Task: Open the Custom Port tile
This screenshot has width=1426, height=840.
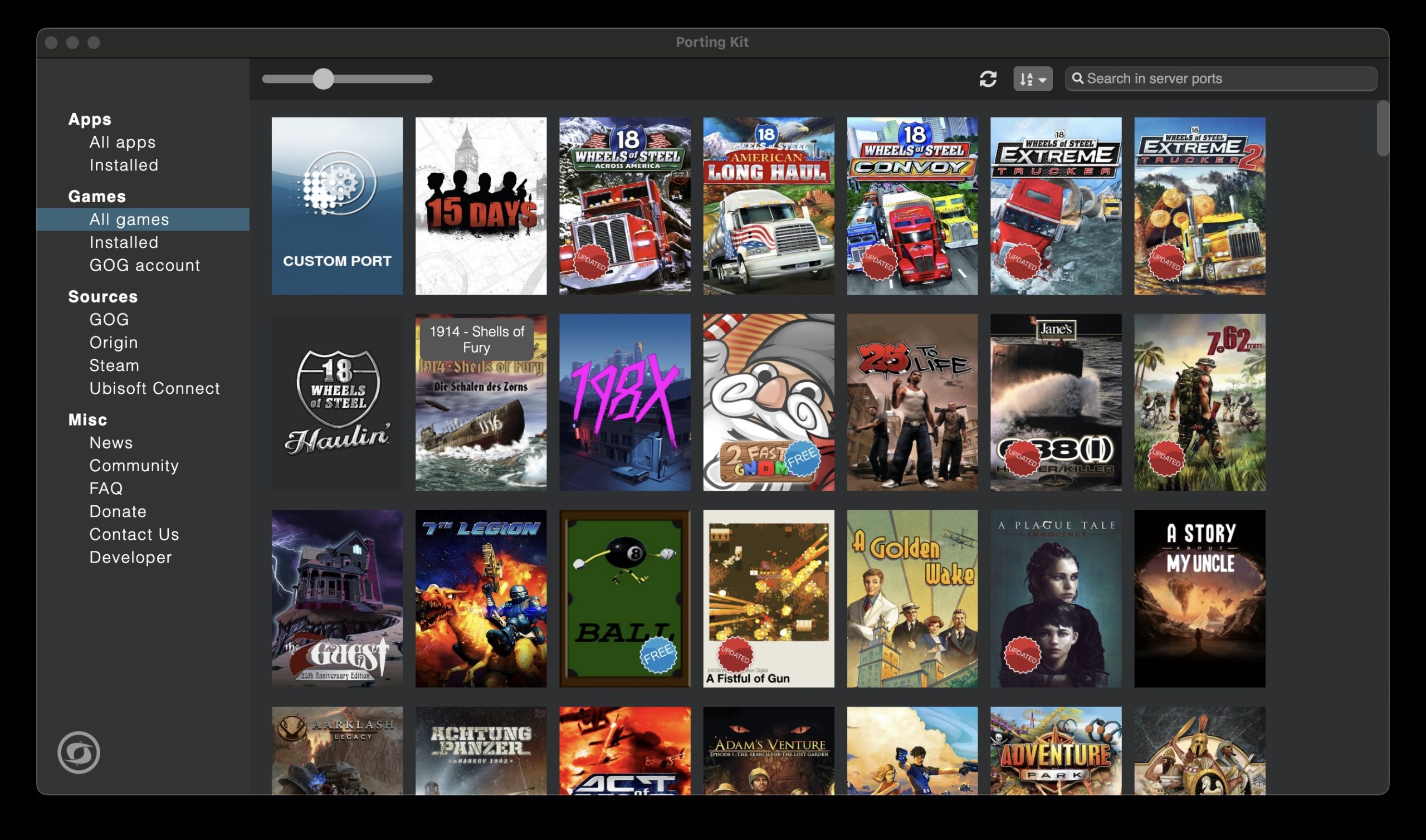Action: [x=336, y=206]
